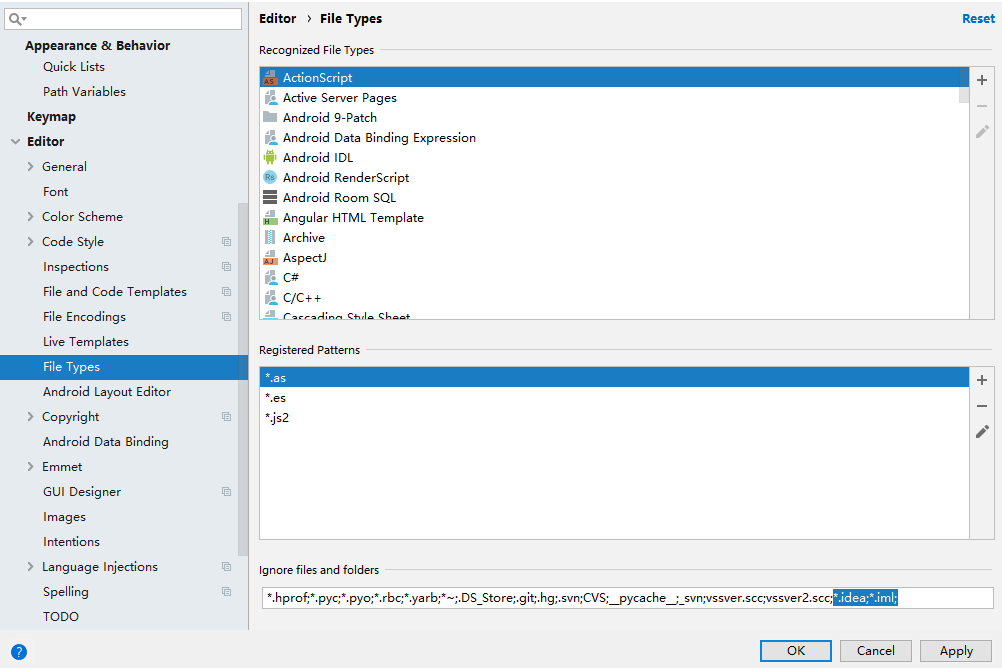
Task: Open the Keymap settings page
Action: coord(52,117)
